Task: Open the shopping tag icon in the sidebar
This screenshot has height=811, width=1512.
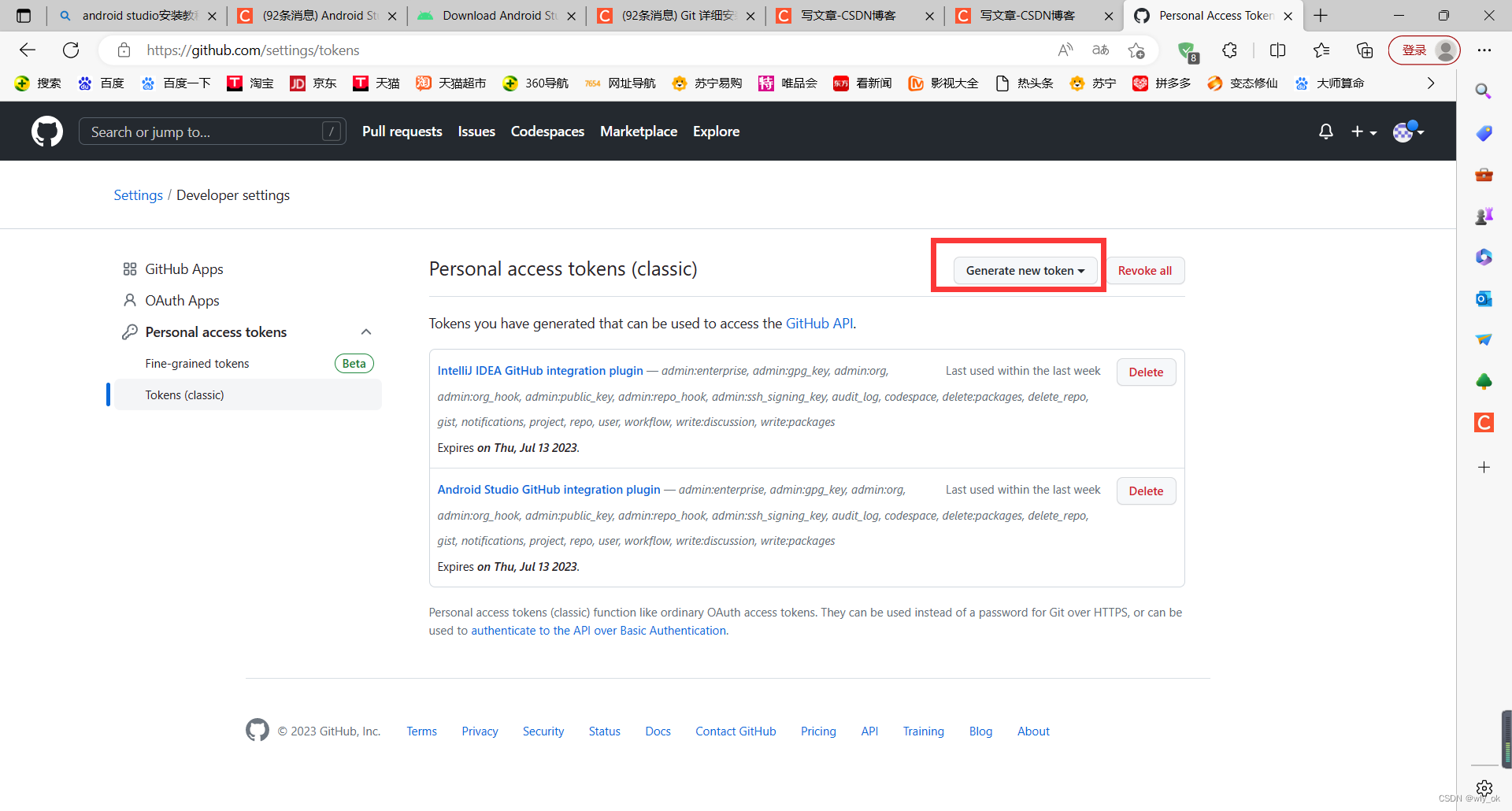Action: pyautogui.click(x=1484, y=133)
